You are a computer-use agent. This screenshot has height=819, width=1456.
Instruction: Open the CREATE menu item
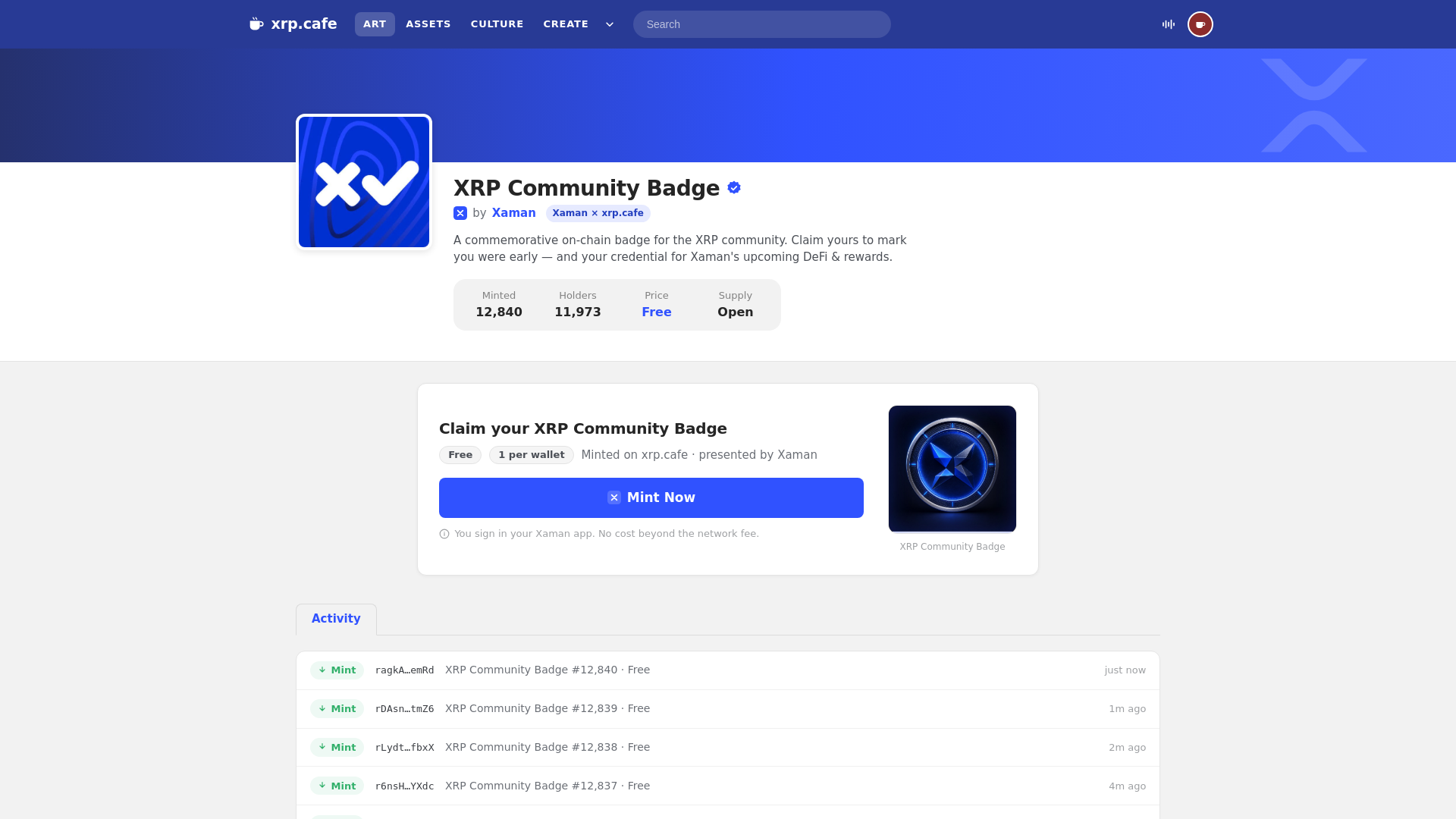point(566,24)
